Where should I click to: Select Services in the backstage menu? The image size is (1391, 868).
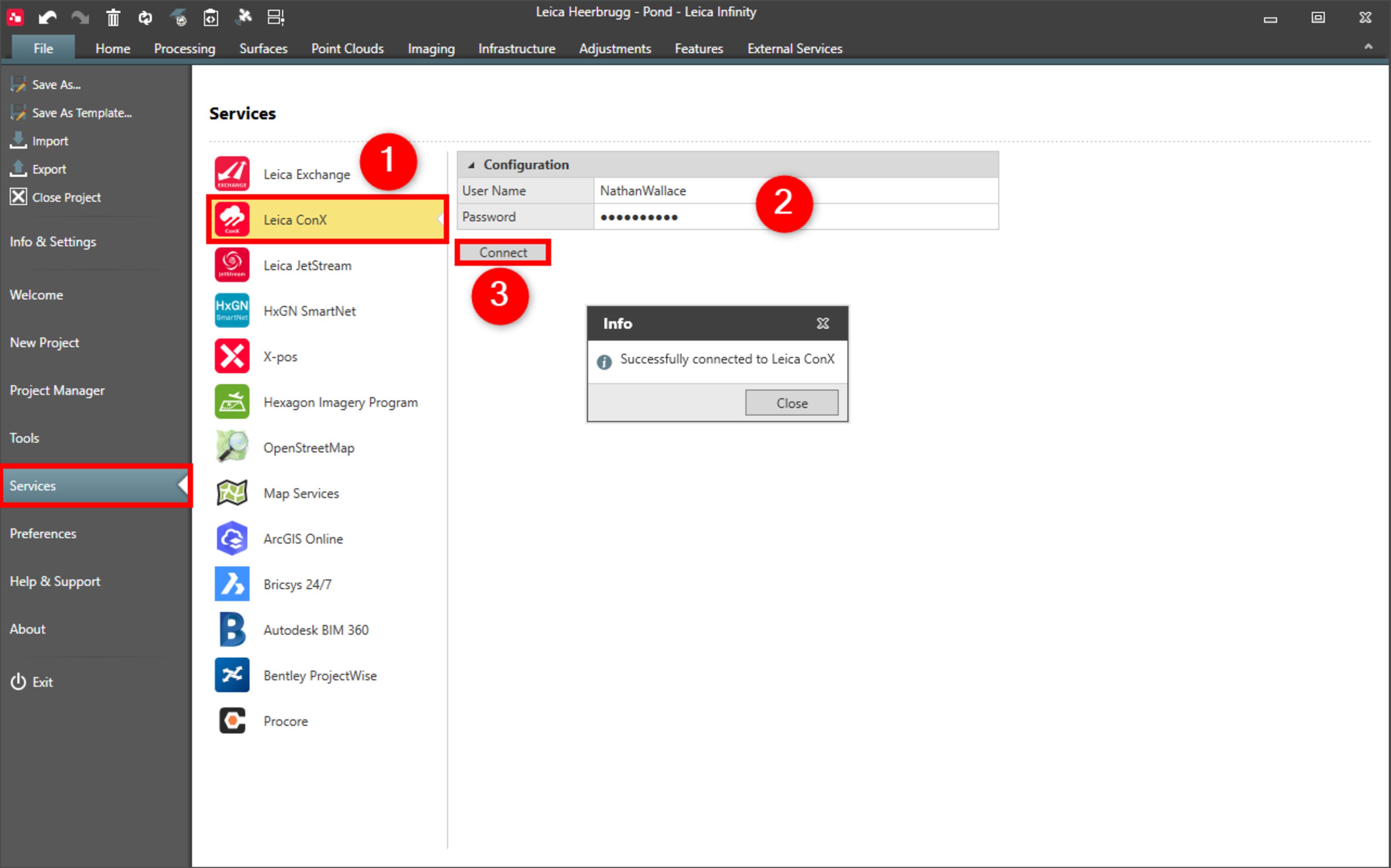pyautogui.click(x=95, y=486)
